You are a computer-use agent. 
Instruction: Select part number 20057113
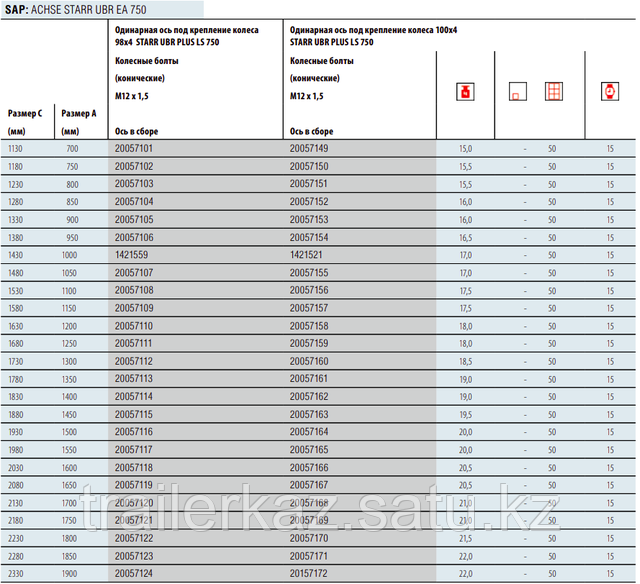coord(134,379)
